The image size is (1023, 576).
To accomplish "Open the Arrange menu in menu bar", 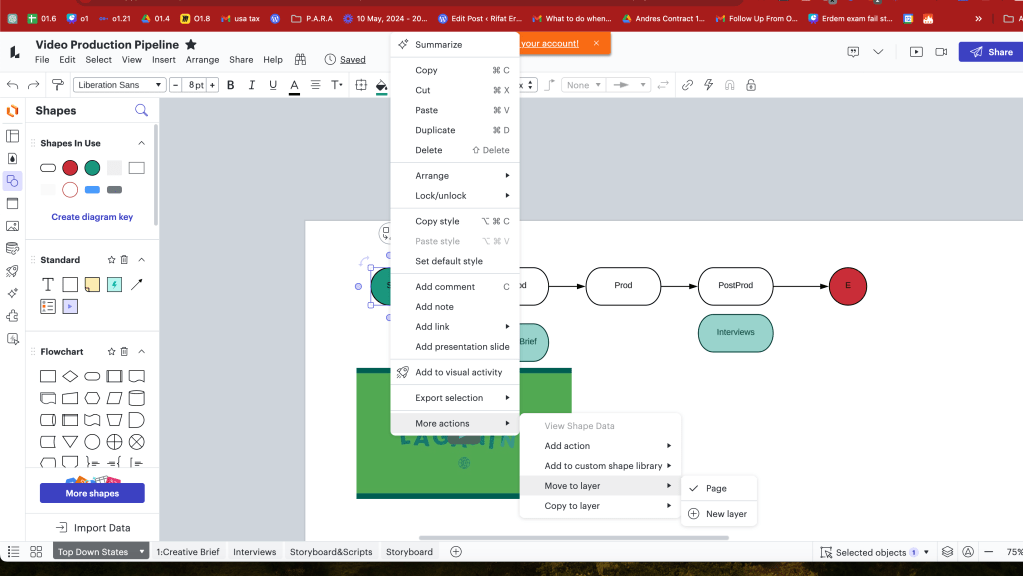I will pyautogui.click(x=202, y=59).
